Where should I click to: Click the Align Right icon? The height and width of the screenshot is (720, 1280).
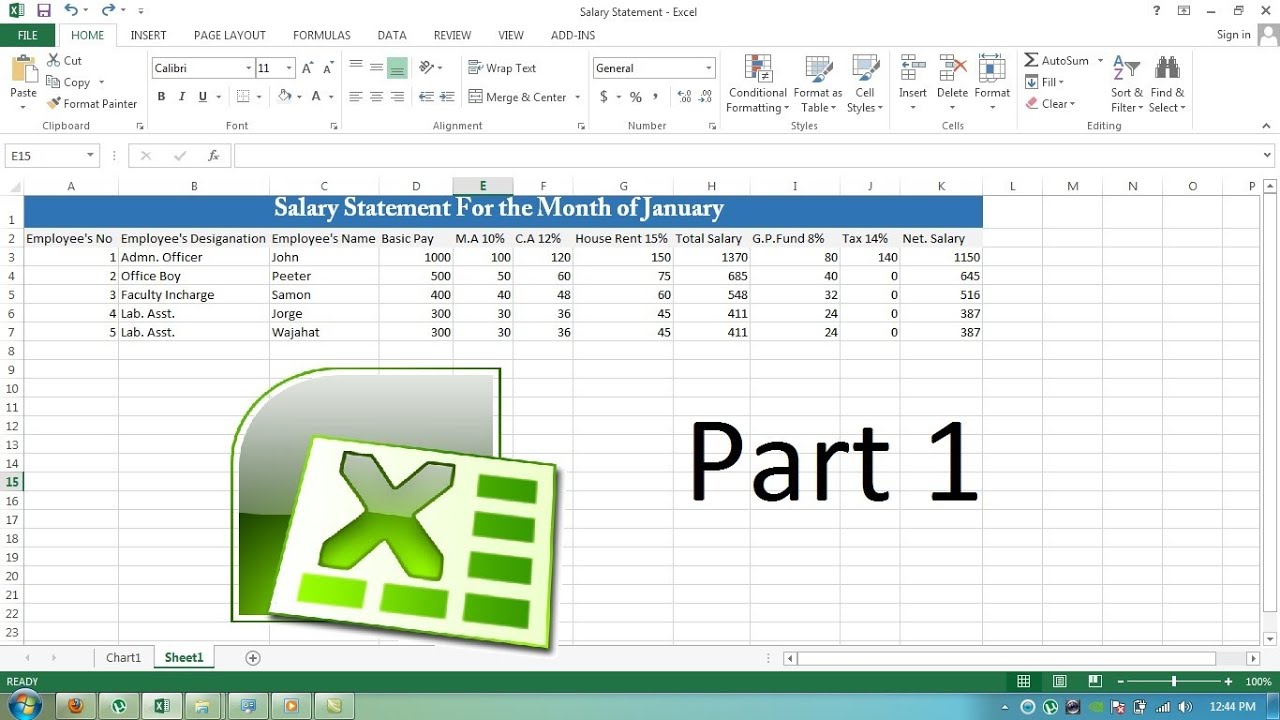point(397,97)
